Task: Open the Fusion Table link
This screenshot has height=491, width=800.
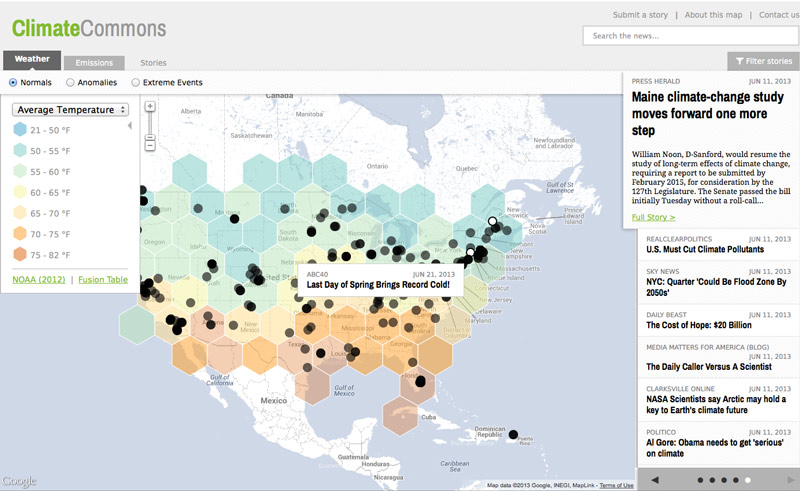Action: click(103, 279)
